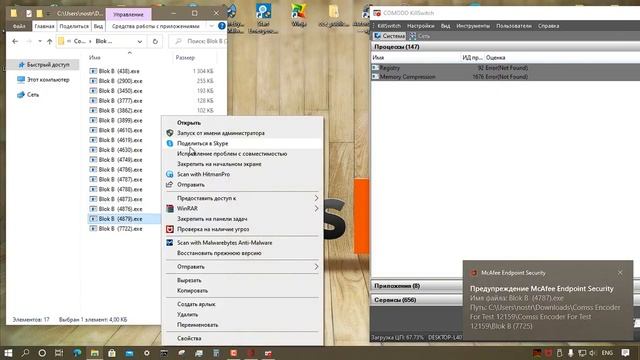Screen dimensions: 640x360
Task: Click the Поиск search box in Explorer
Action: coord(199,41)
